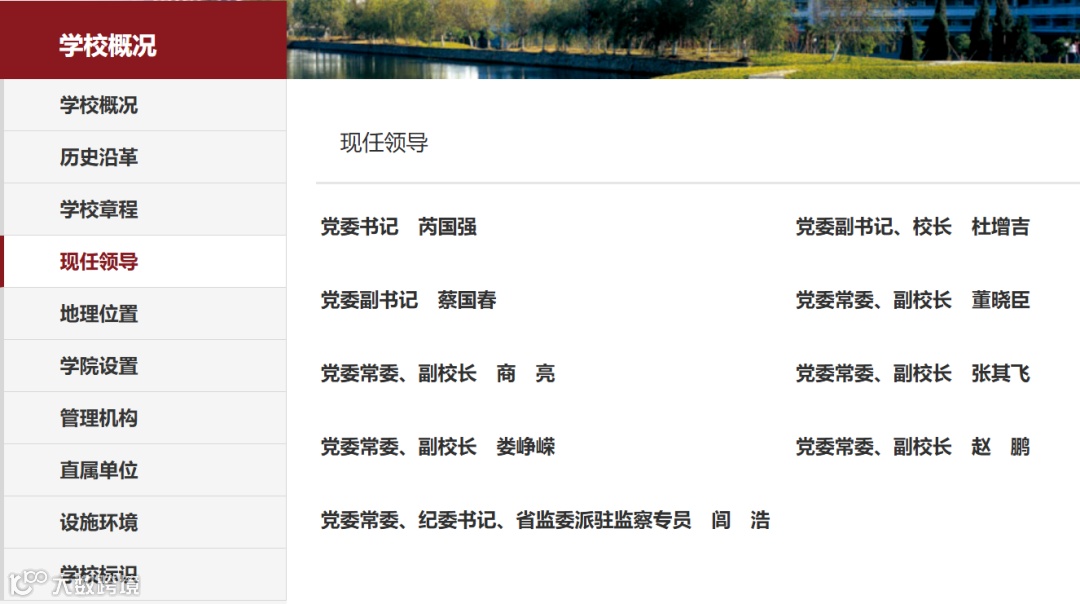The width and height of the screenshot is (1080, 604).
Task: Click leader name 芮国强
Action: [447, 227]
